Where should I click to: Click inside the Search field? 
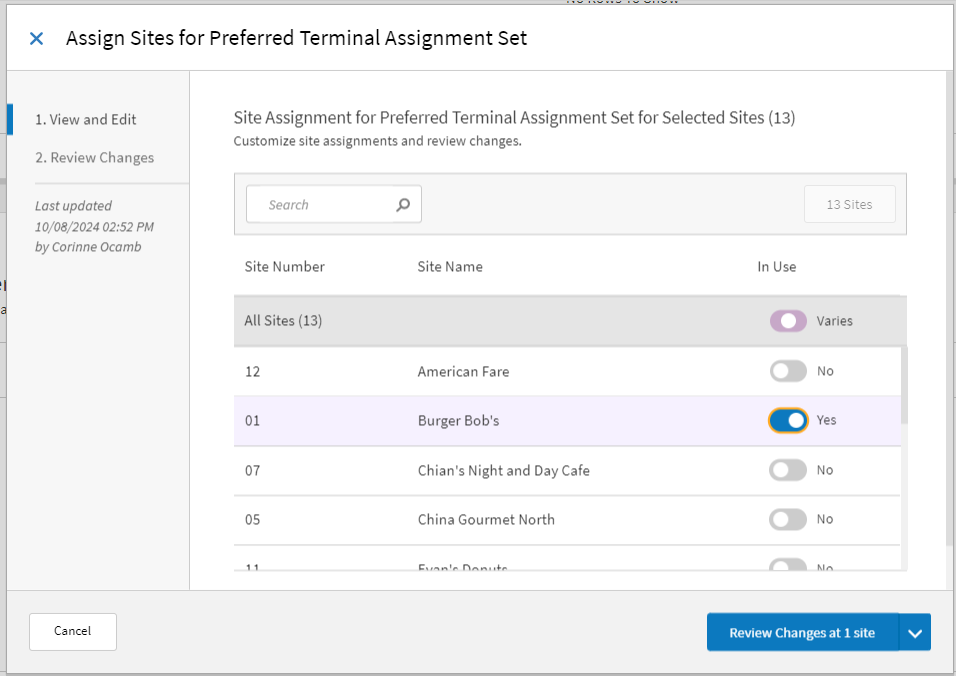tap(320, 203)
